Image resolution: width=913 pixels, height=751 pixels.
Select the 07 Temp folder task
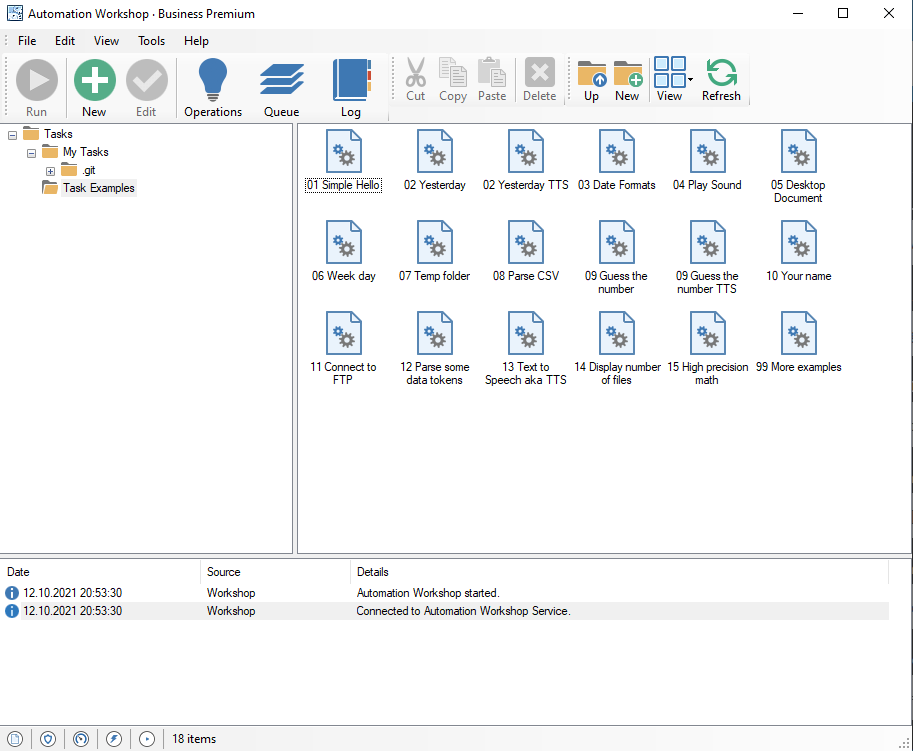click(x=434, y=251)
